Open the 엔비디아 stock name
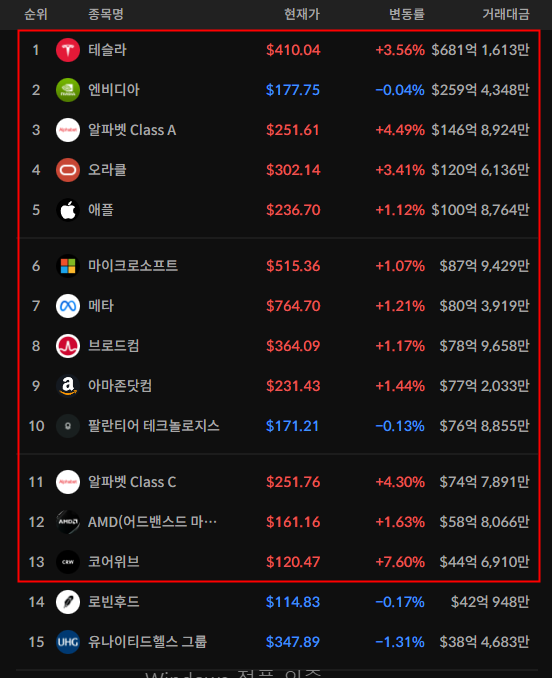Screen dimensions: 552x678 114,90
